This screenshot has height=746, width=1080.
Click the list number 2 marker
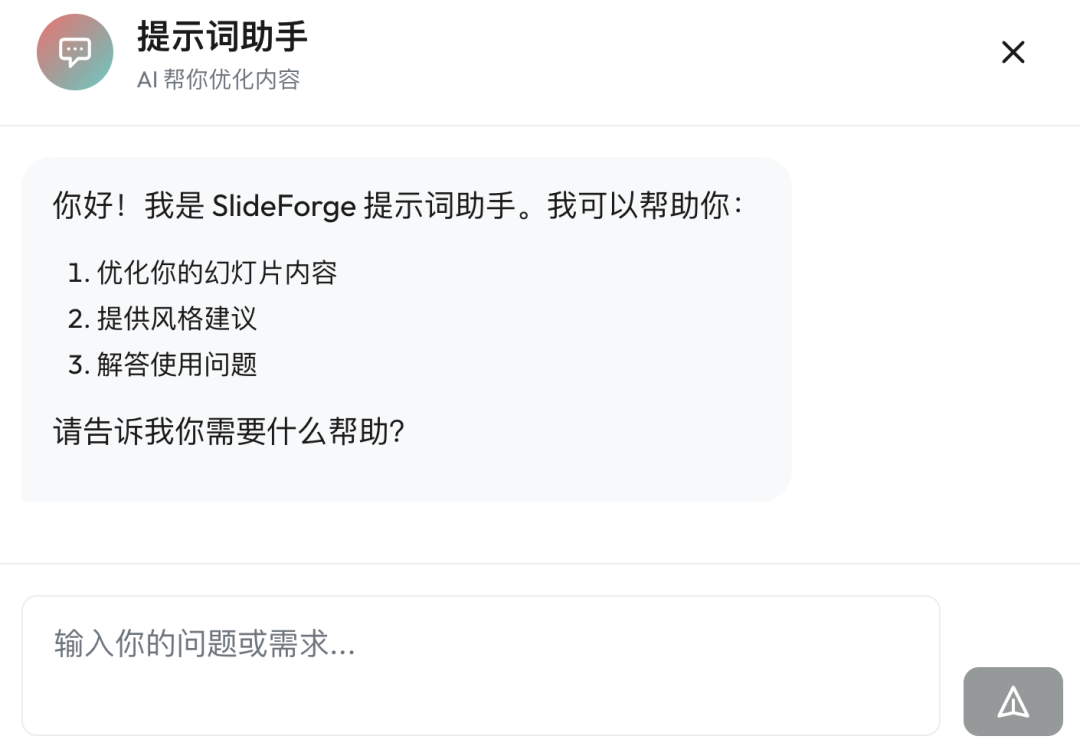(x=78, y=319)
